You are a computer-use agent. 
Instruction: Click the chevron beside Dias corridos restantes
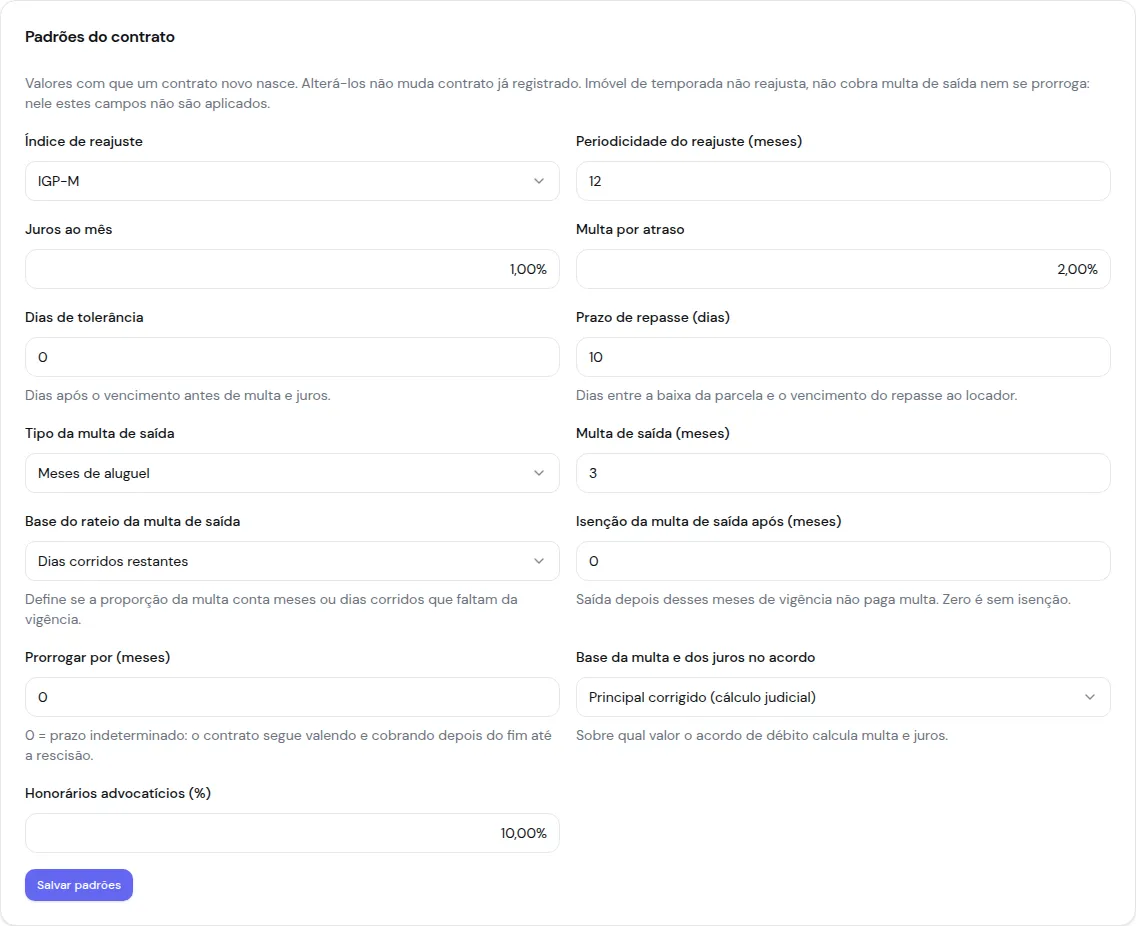tap(539, 561)
